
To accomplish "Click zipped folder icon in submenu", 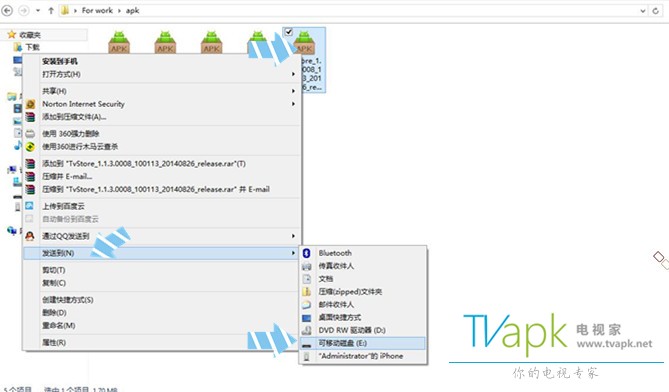I will 306,292.
